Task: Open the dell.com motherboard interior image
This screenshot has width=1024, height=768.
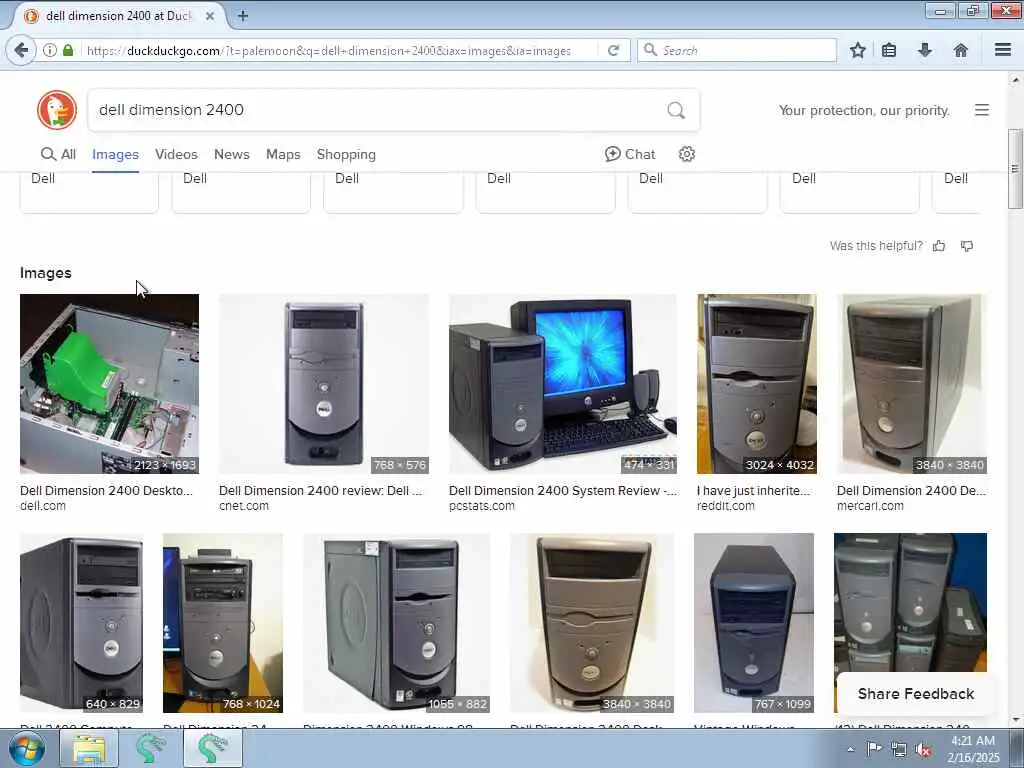Action: click(110, 384)
